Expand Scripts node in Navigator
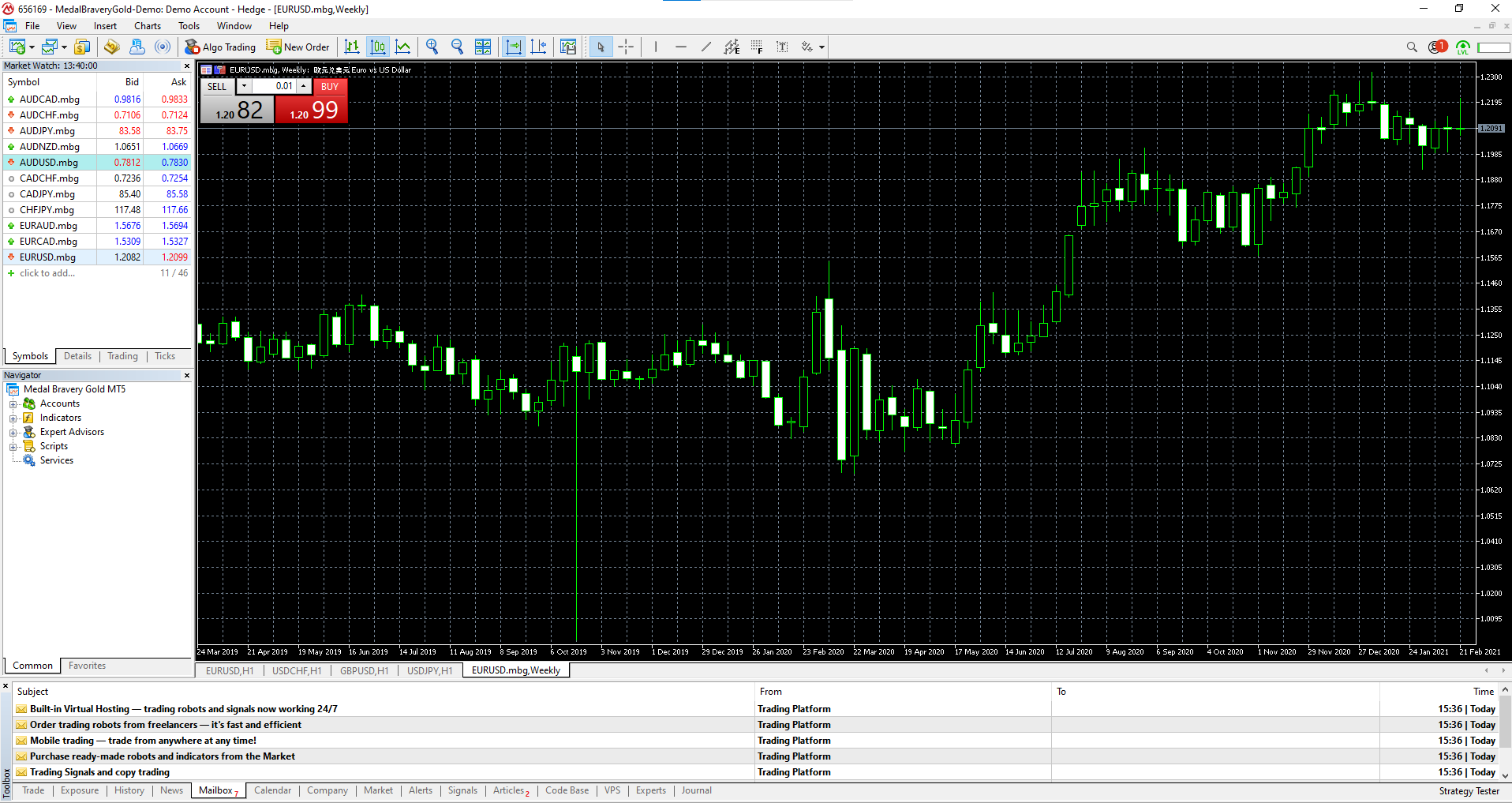 [13, 446]
